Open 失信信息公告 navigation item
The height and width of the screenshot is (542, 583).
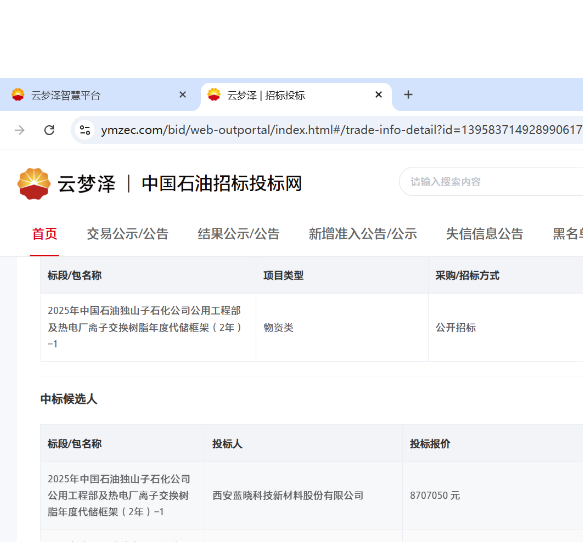(484, 234)
